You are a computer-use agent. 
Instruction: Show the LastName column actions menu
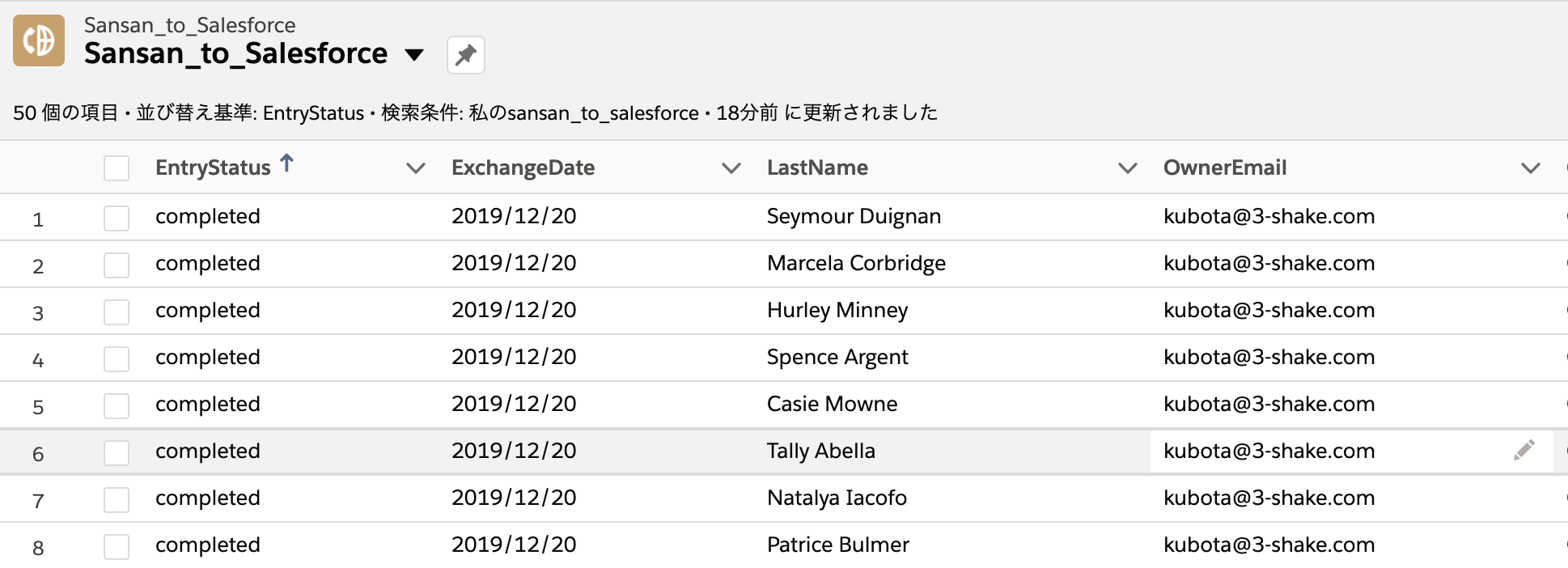(x=1127, y=168)
